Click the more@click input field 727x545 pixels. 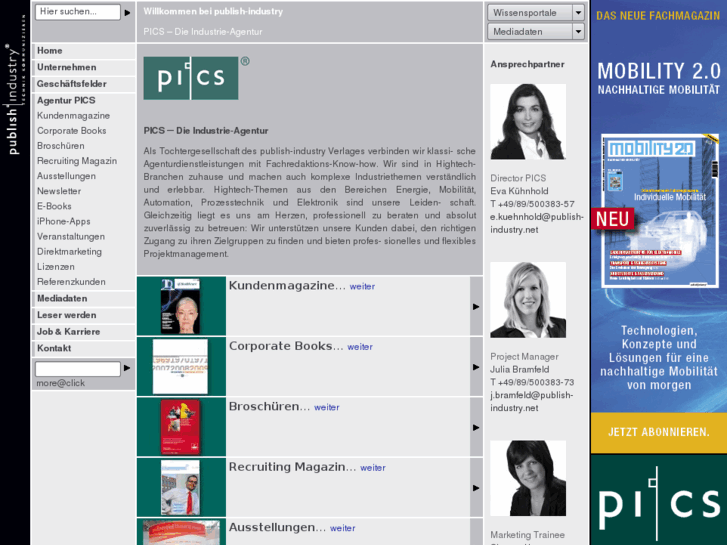78,369
